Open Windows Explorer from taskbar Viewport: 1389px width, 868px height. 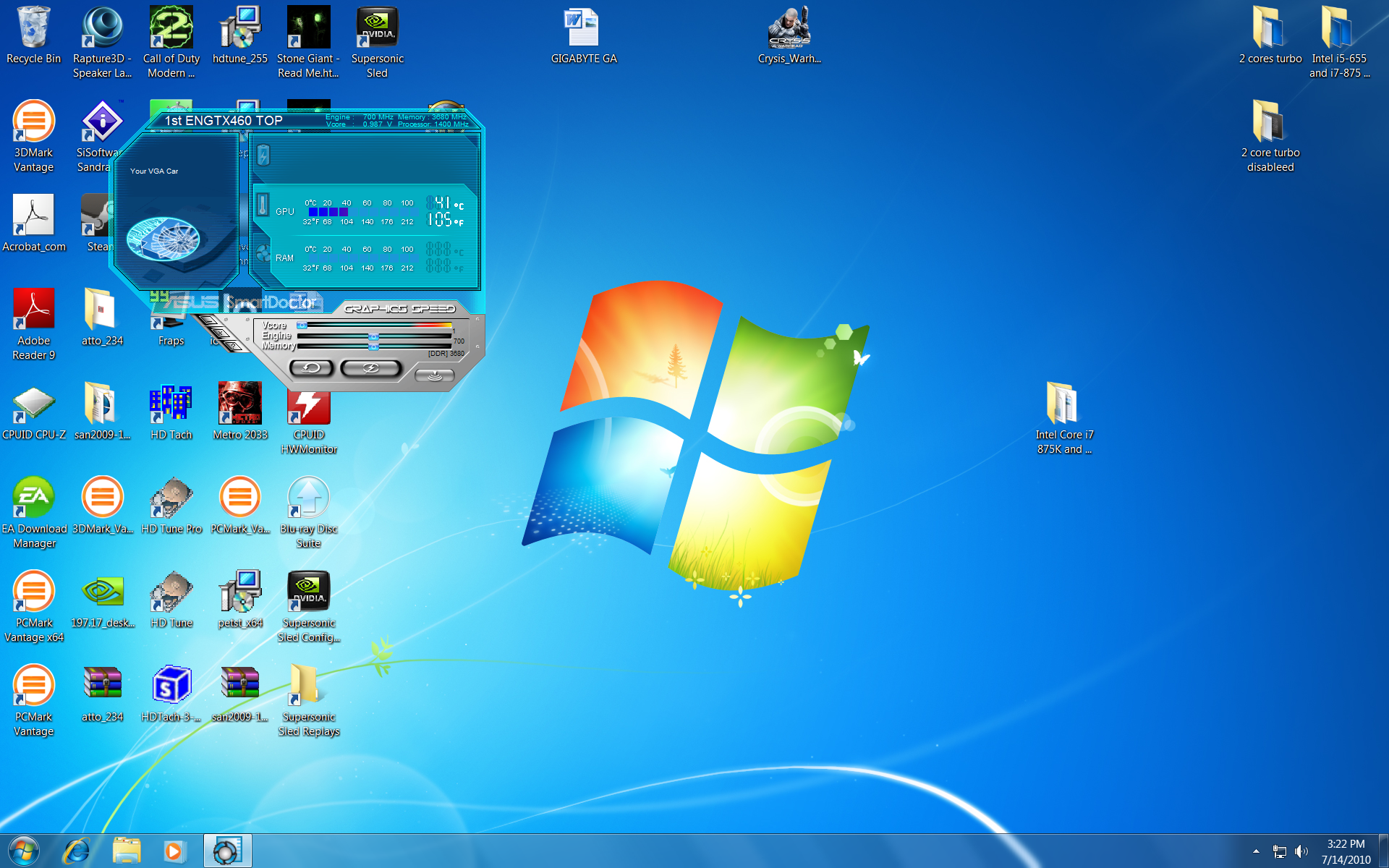click(x=127, y=851)
